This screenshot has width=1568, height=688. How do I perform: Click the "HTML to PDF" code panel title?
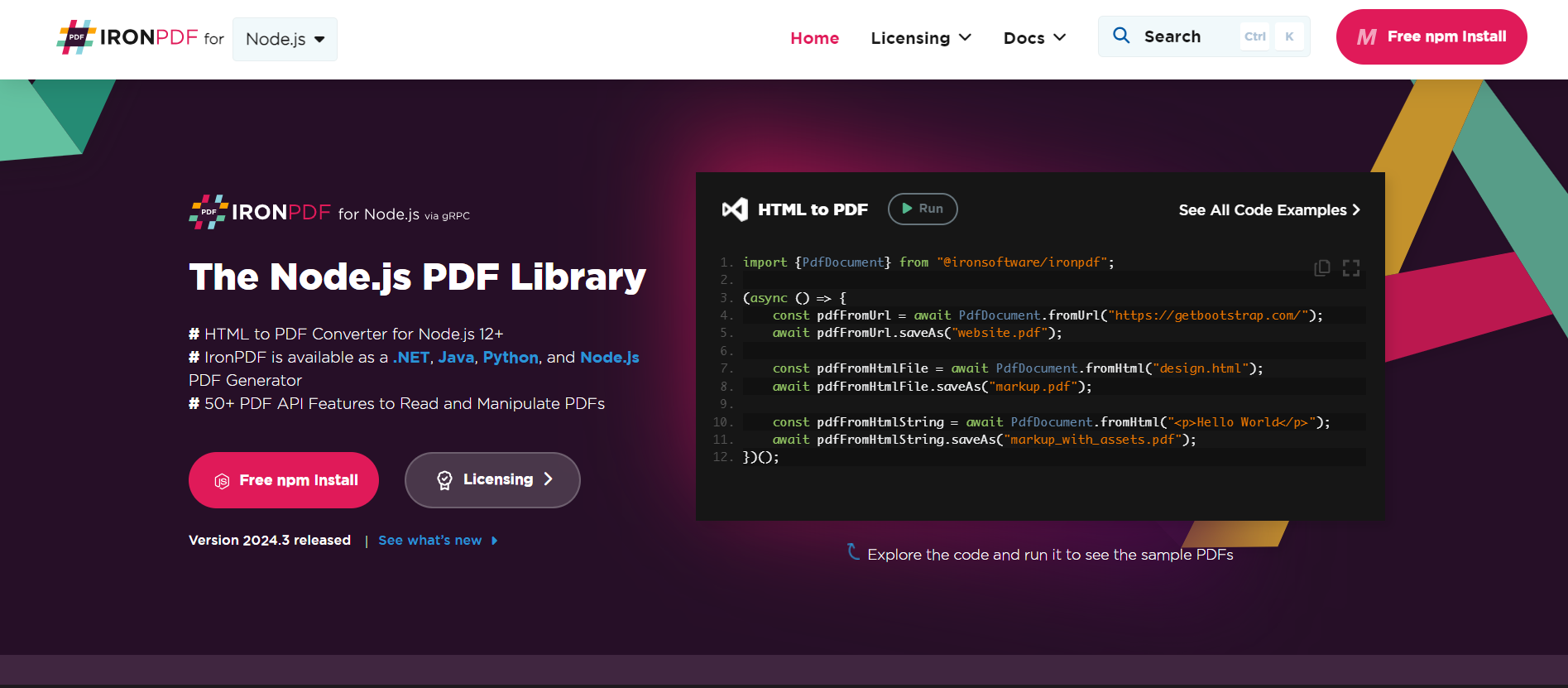[813, 209]
